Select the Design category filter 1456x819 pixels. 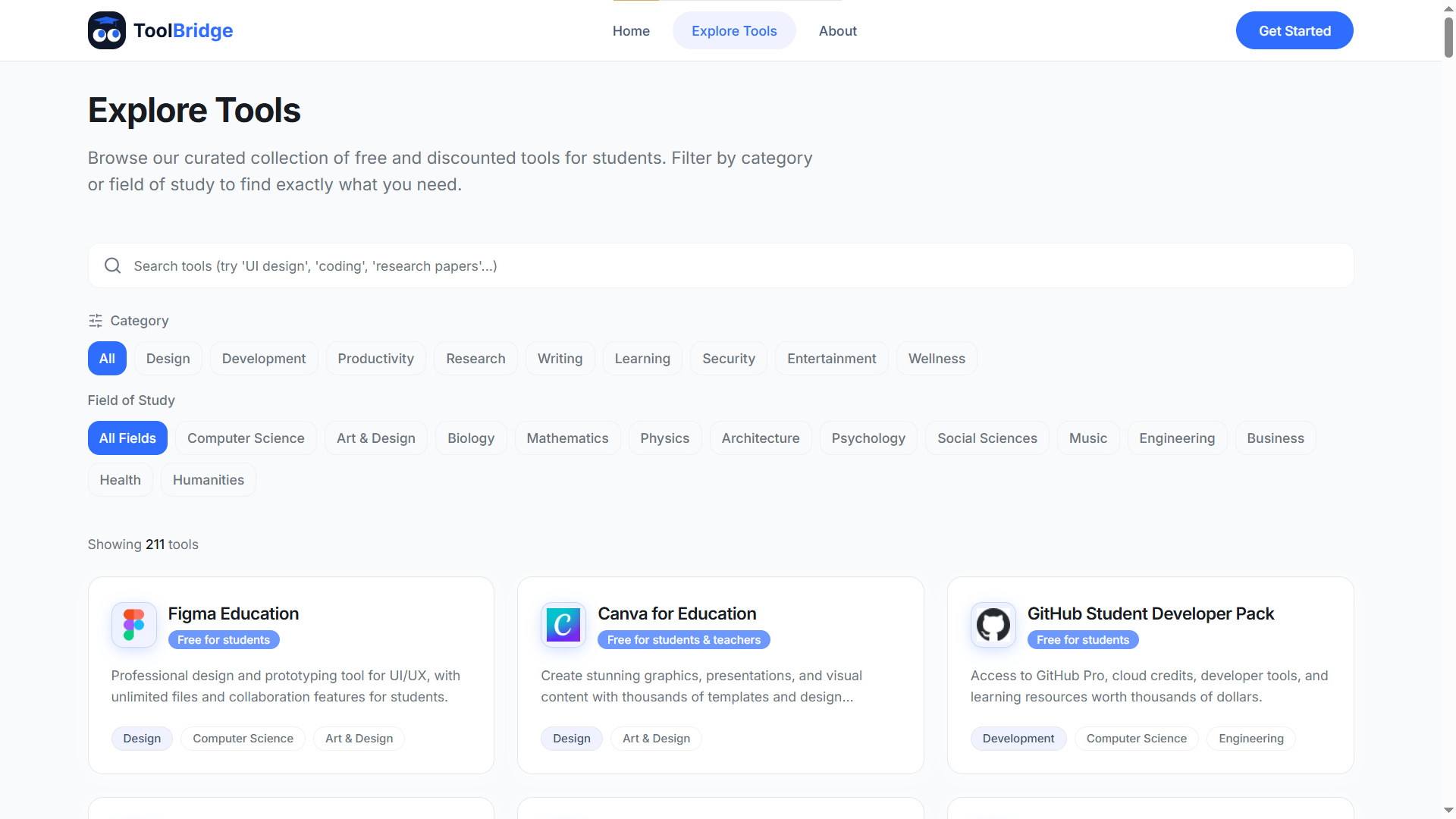[168, 359]
